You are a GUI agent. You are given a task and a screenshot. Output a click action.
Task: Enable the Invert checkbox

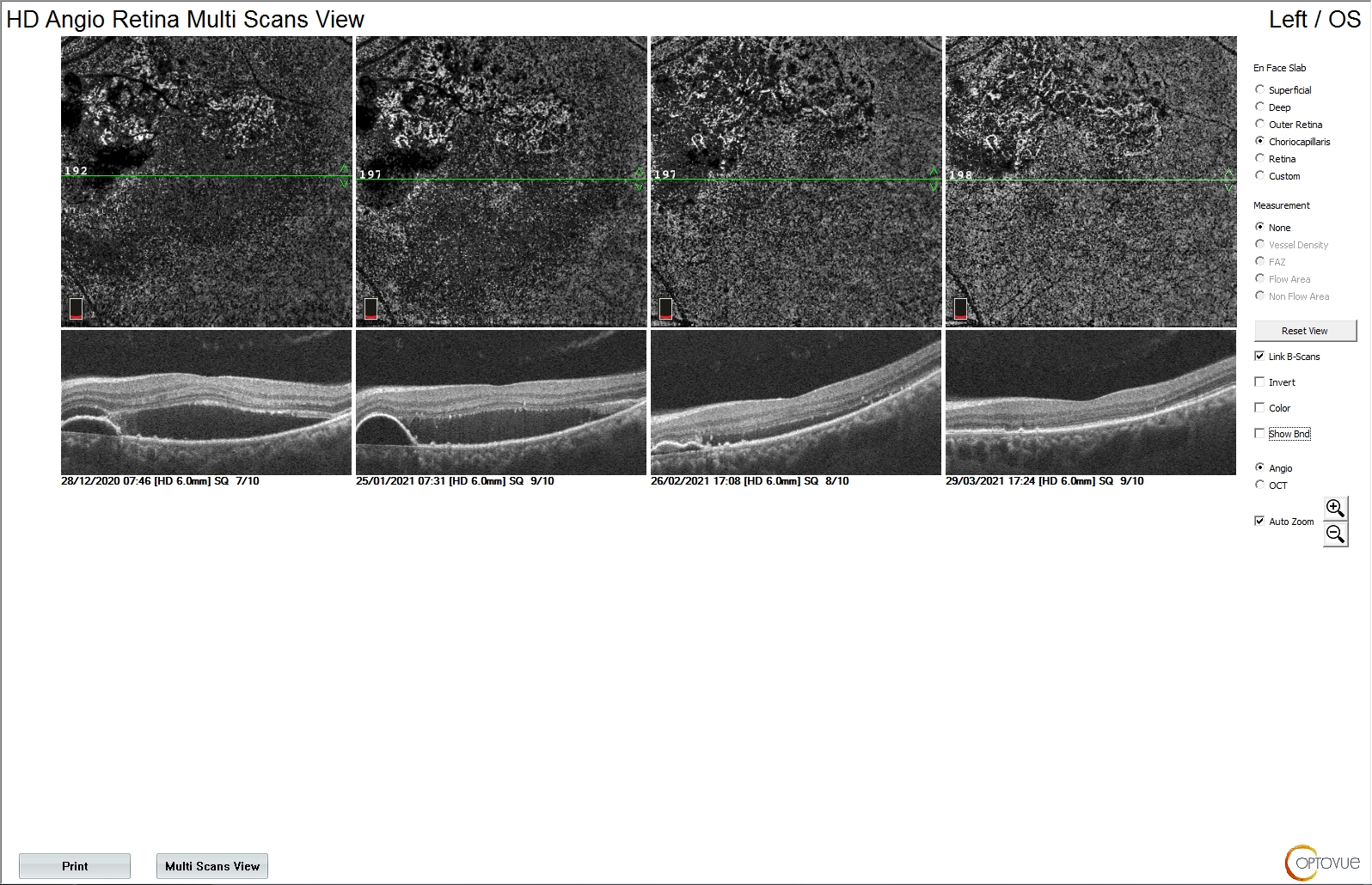(x=1260, y=381)
